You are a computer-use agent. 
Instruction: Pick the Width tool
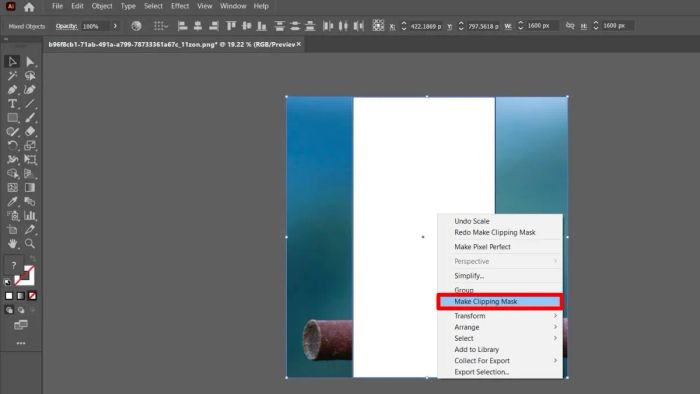[x=12, y=159]
